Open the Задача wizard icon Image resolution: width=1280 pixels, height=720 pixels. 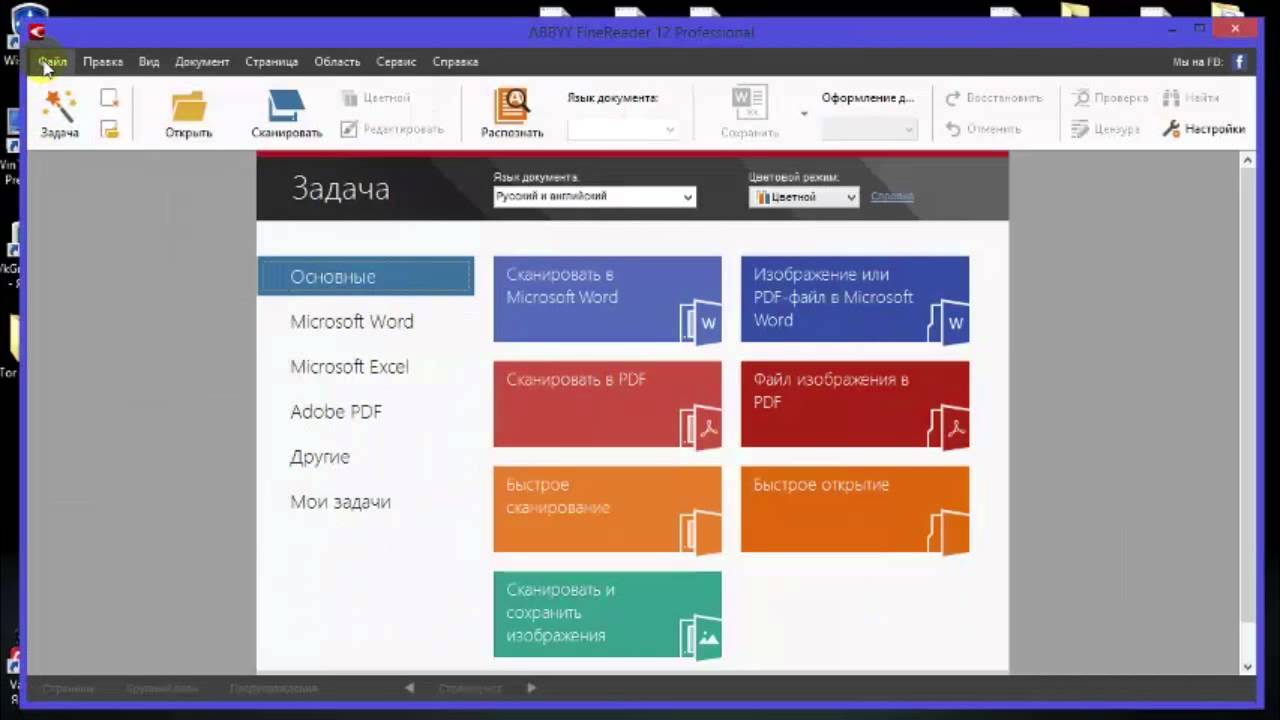coord(60,106)
